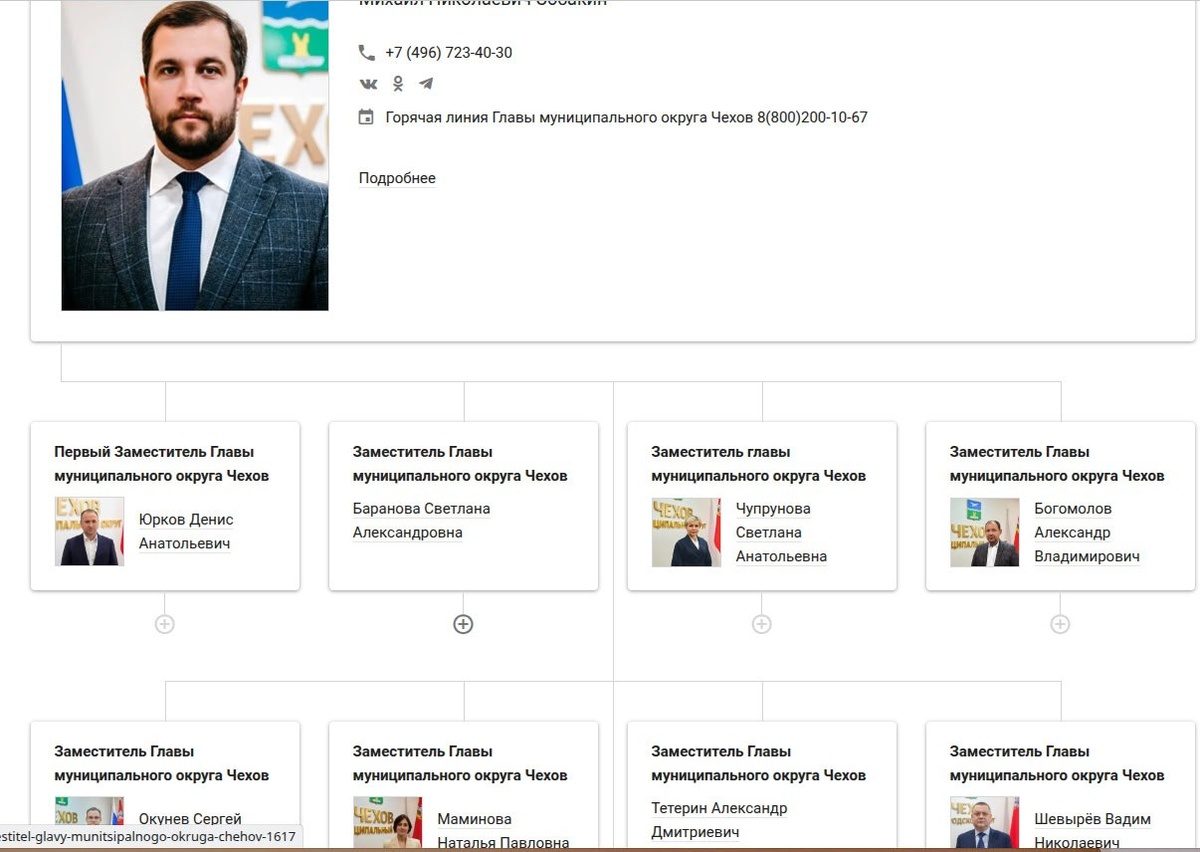Click the Заместитель Главы title above Маминова Наталья

pos(460,763)
